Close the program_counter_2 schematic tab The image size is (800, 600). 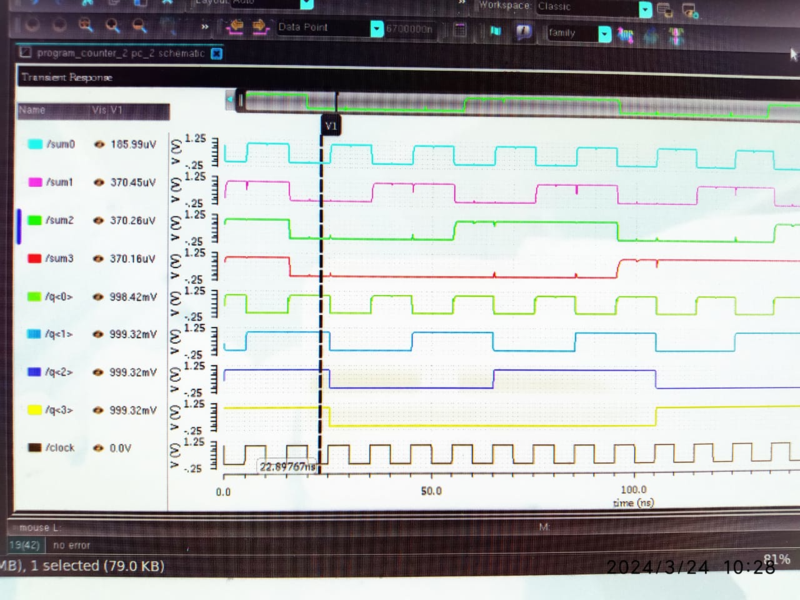[216, 54]
